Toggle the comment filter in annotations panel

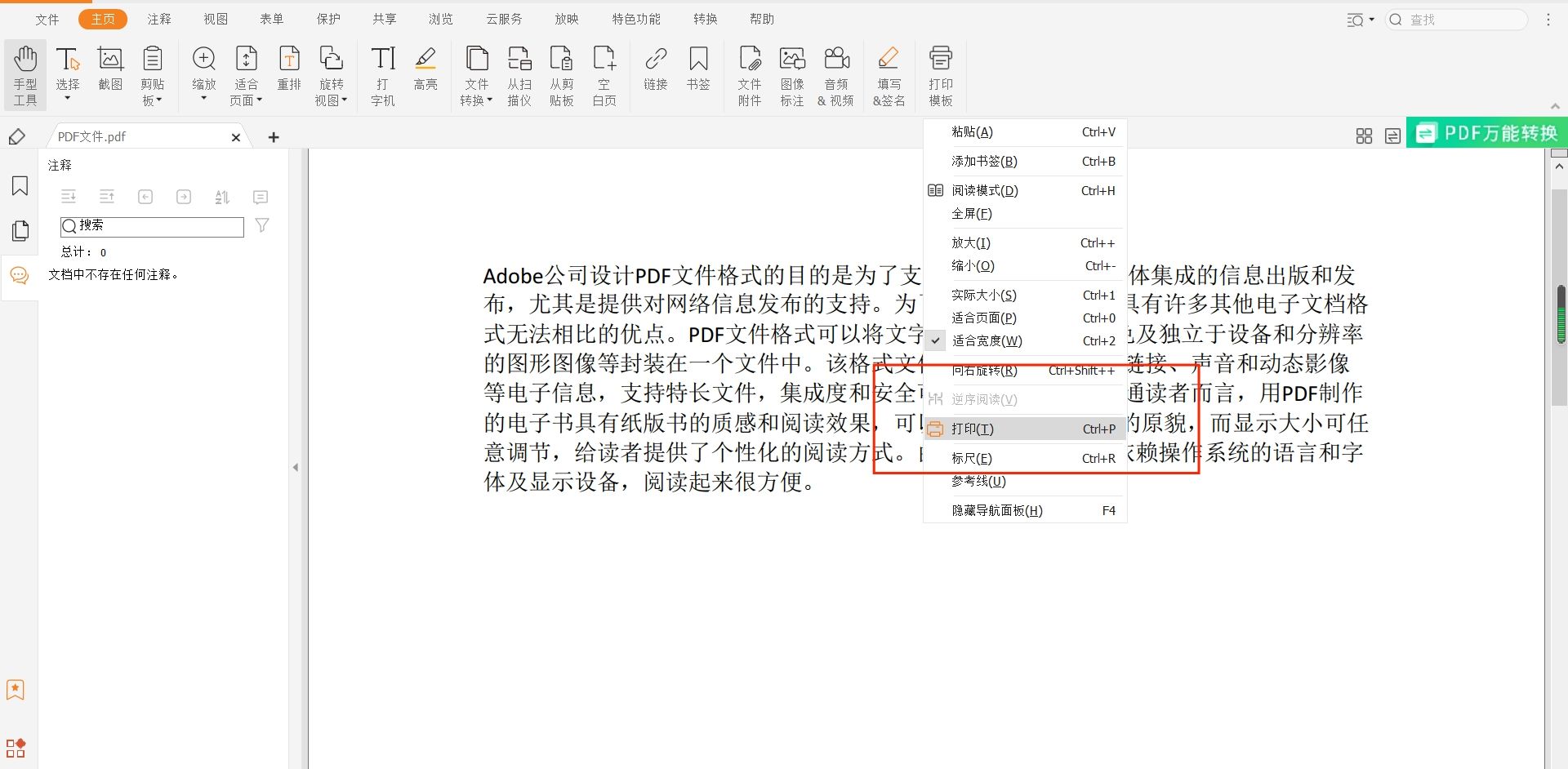[x=262, y=225]
